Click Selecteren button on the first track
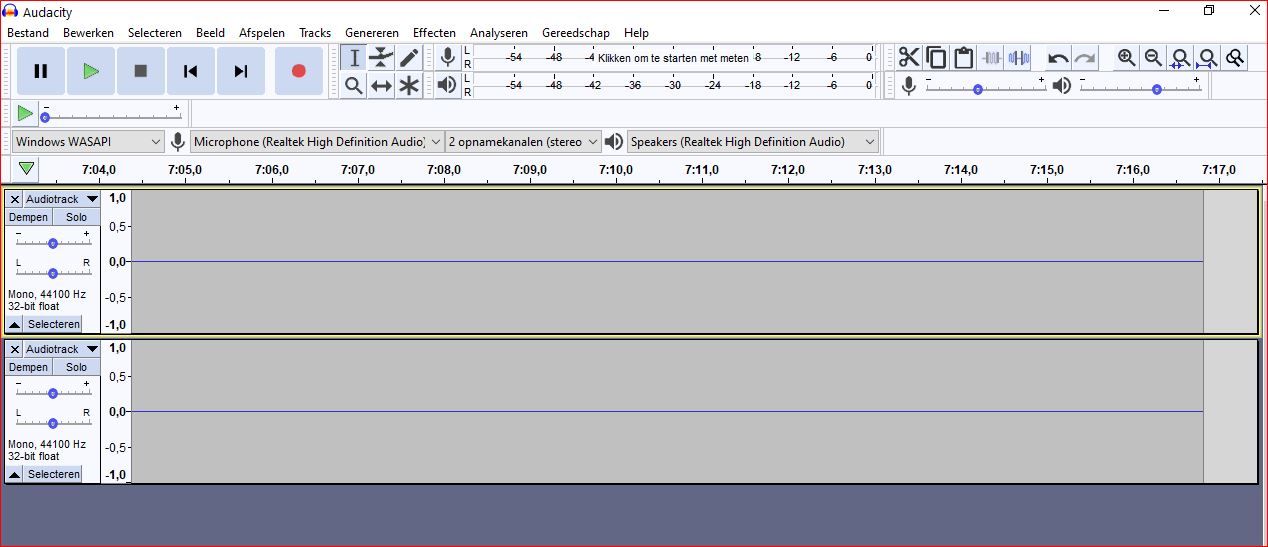 53,324
